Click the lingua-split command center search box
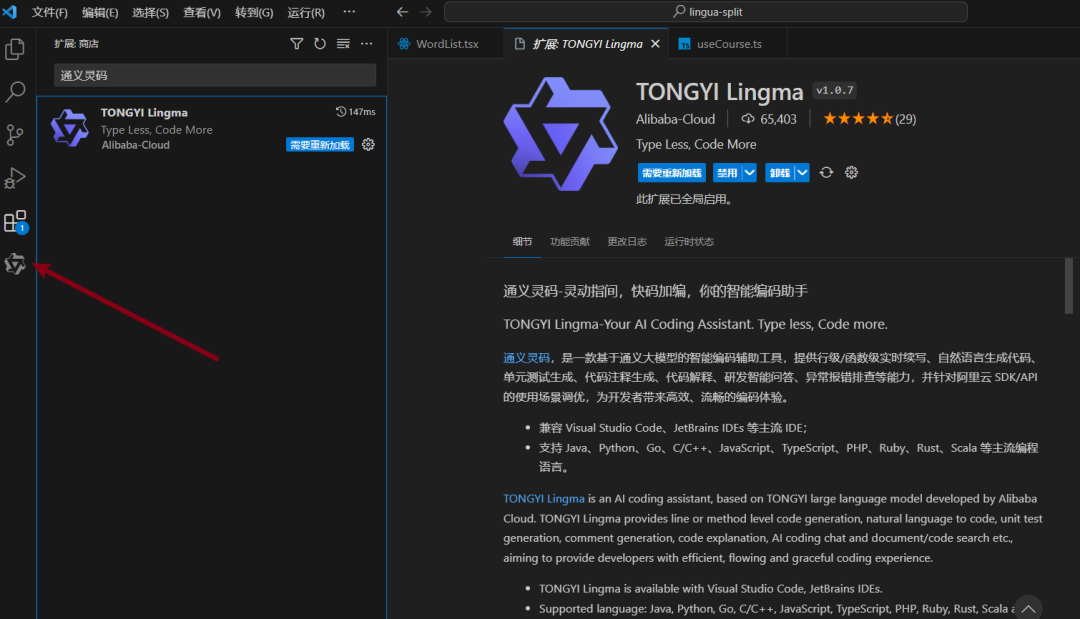This screenshot has height=619, width=1080. (x=706, y=12)
